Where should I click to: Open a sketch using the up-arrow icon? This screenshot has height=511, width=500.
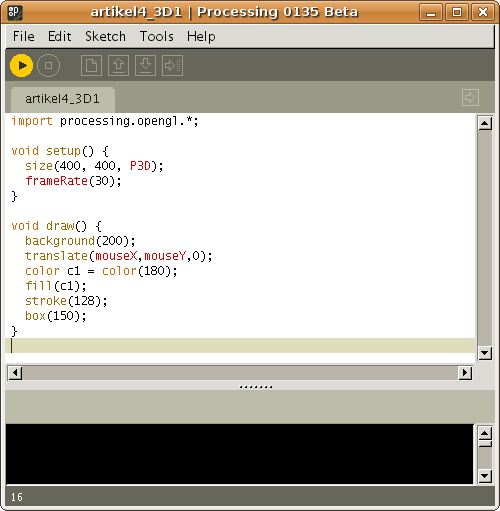(x=118, y=66)
